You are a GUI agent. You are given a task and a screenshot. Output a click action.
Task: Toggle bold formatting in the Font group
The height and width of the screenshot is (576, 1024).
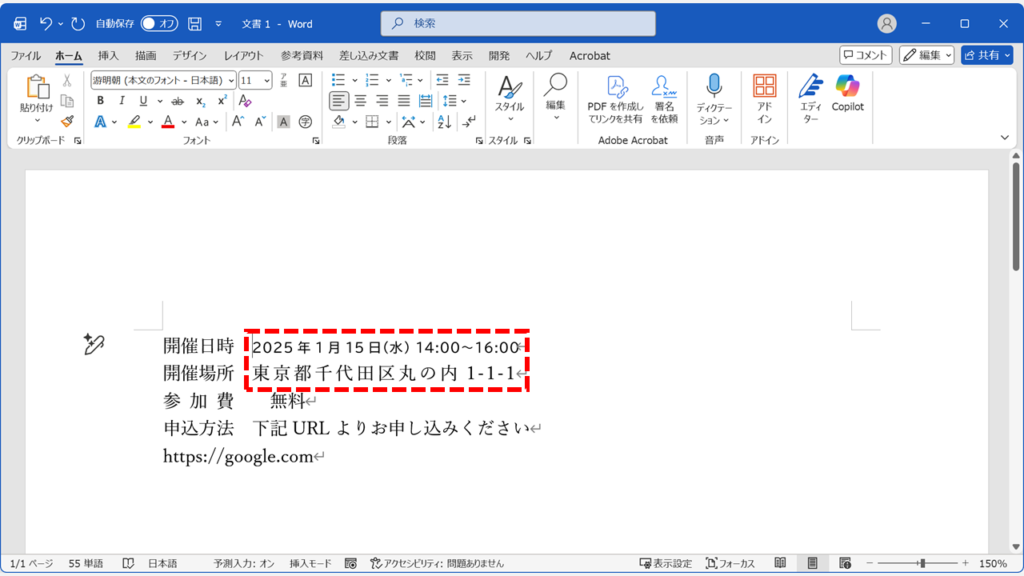(100, 99)
